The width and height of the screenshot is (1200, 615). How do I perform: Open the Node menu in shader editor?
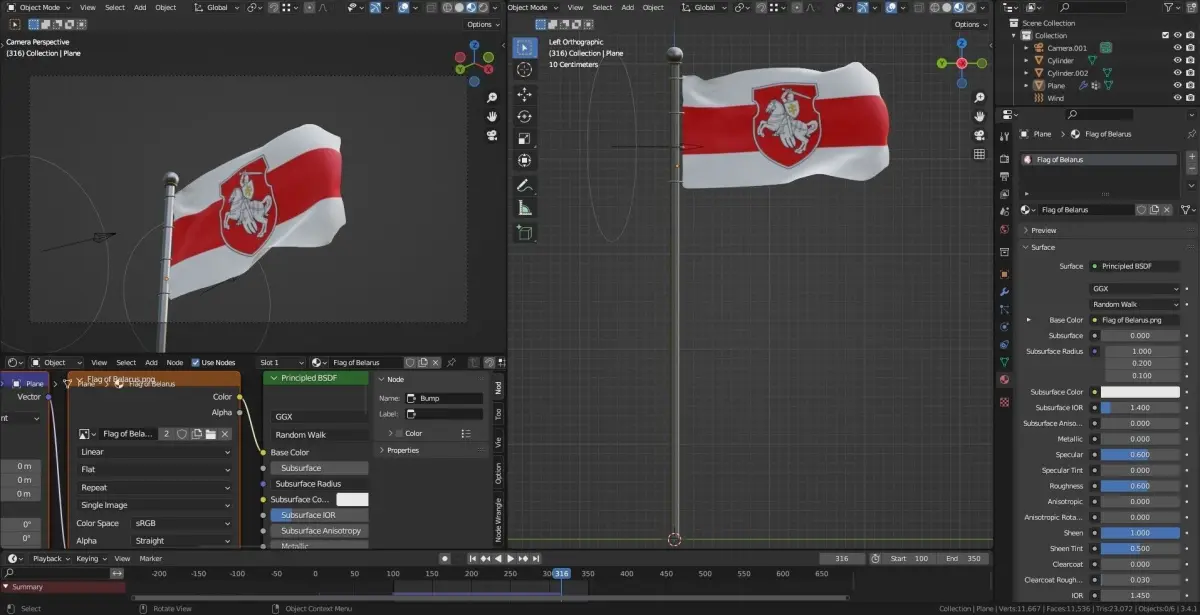coord(175,362)
